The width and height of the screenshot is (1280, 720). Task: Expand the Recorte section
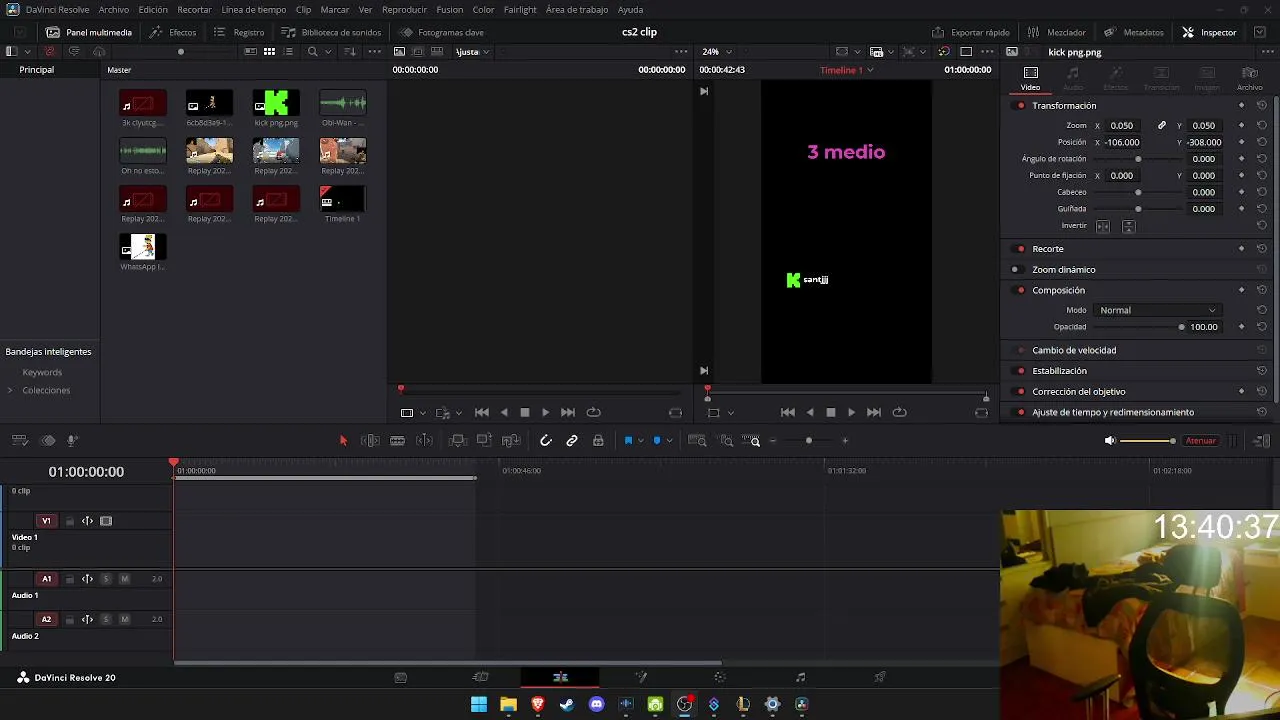pyautogui.click(x=1048, y=248)
